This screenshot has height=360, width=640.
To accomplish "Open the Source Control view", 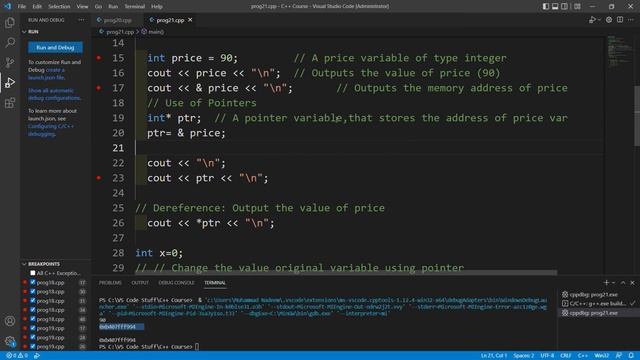I will (10, 62).
